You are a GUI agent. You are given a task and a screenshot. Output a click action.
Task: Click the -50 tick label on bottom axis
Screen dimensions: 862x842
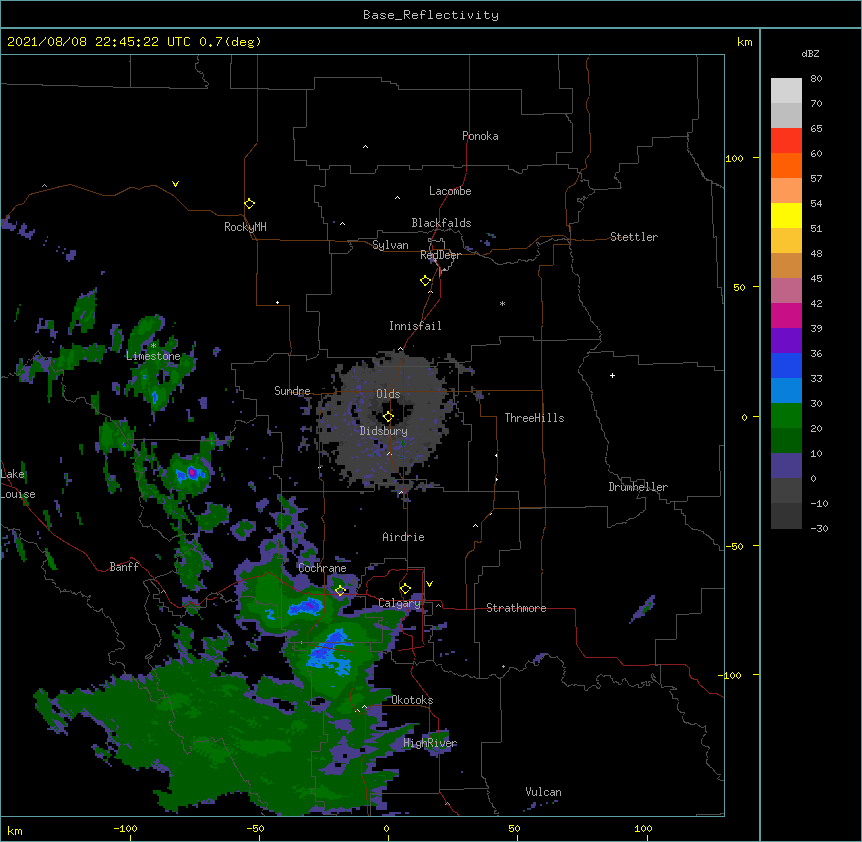pyautogui.click(x=255, y=828)
